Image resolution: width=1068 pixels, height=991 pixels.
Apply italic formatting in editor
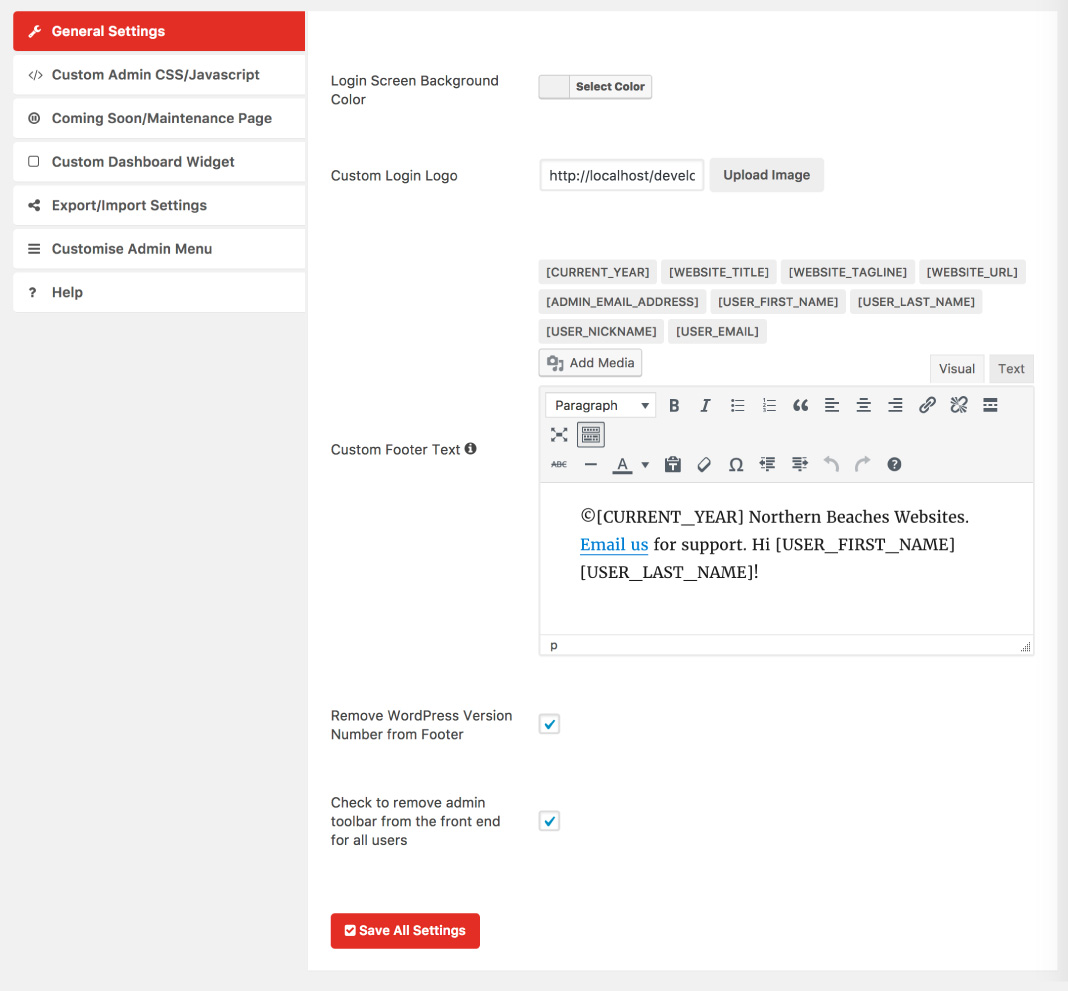click(705, 405)
